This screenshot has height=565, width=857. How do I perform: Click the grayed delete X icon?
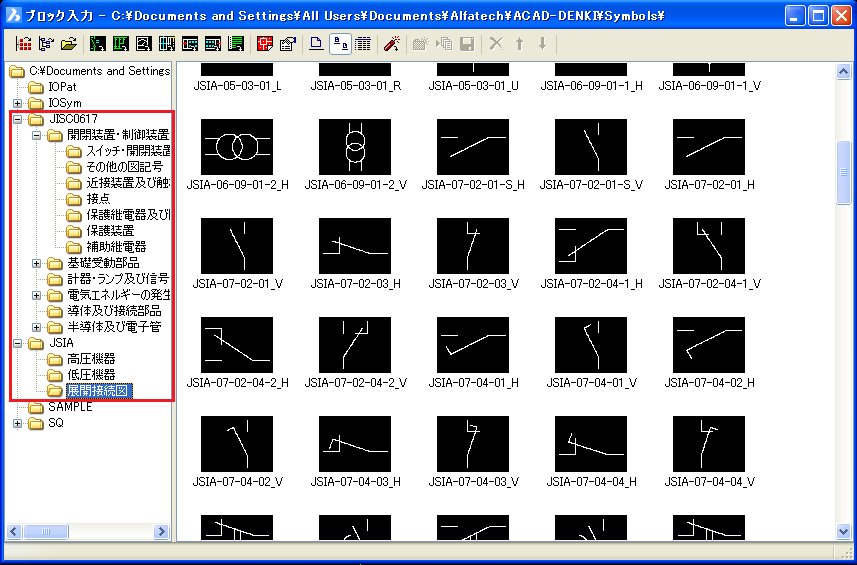(496, 44)
